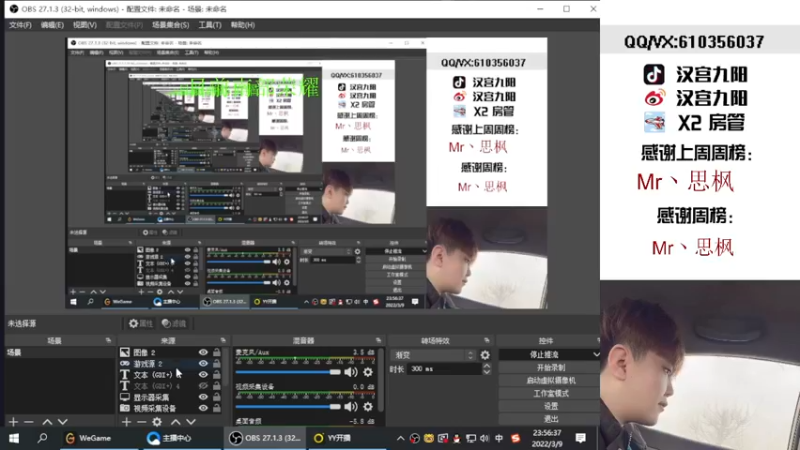Viewport: 800px width, 450px height.
Task: Open source 属性 properties with gear icon
Action: tap(140, 323)
